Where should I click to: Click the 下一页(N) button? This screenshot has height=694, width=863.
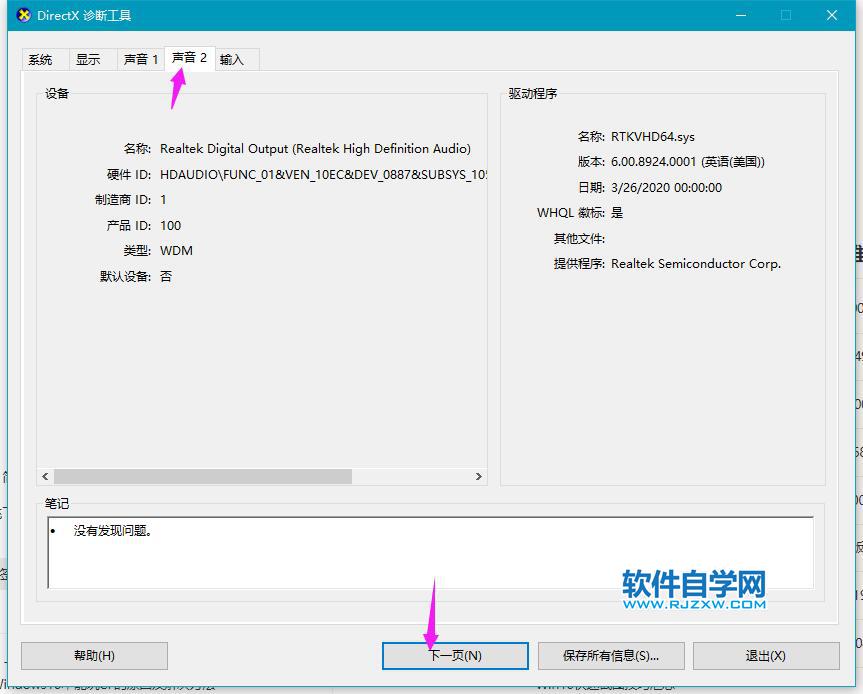455,656
